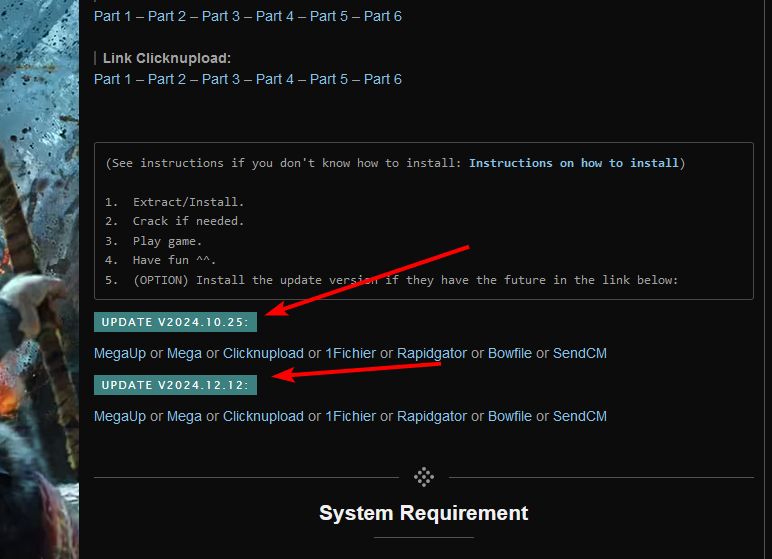Open SendCM link under UPDATE V2024.12.12
Image resolution: width=772 pixels, height=559 pixels.
[579, 417]
